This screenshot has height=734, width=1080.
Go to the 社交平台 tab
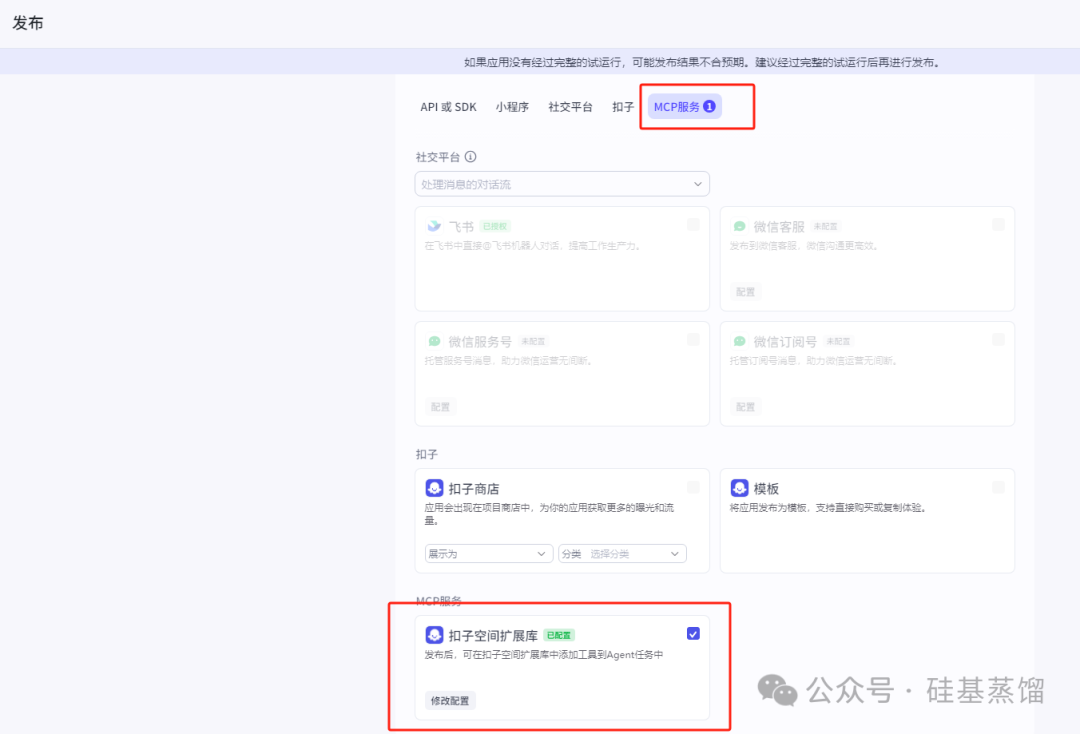pos(570,107)
